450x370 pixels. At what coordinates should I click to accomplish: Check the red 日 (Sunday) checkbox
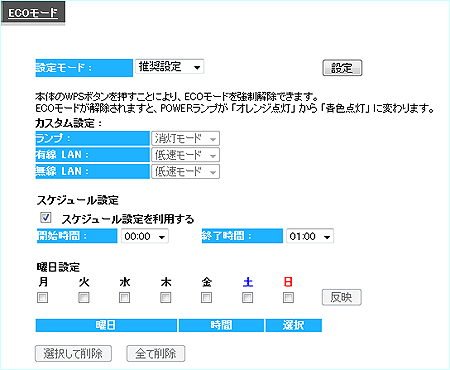[x=288, y=297]
